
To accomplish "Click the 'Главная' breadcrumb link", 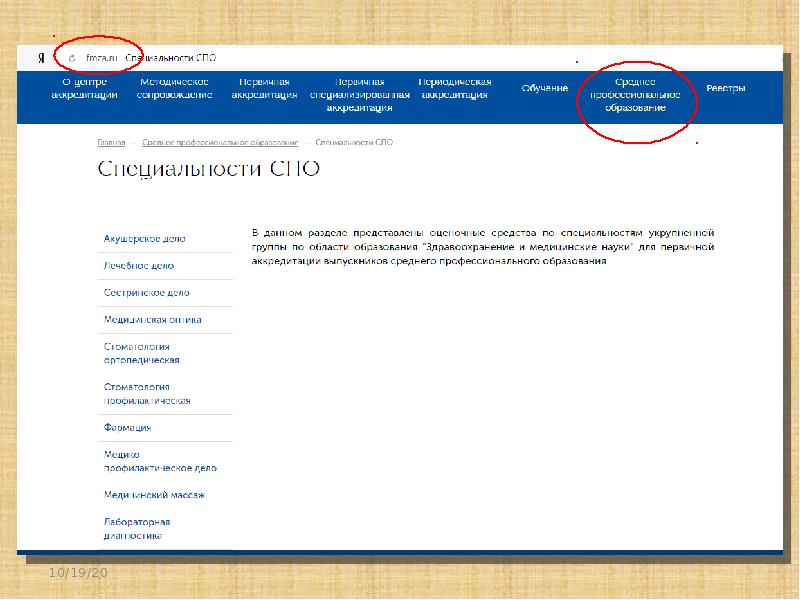I will (x=111, y=143).
